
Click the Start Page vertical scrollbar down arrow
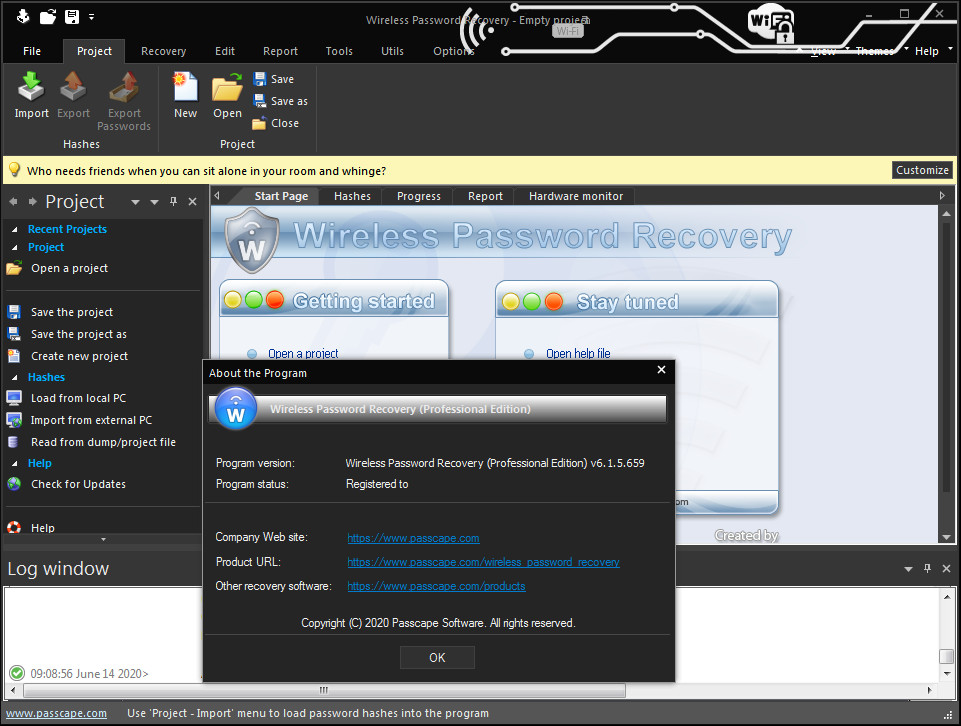pyautogui.click(x=946, y=537)
